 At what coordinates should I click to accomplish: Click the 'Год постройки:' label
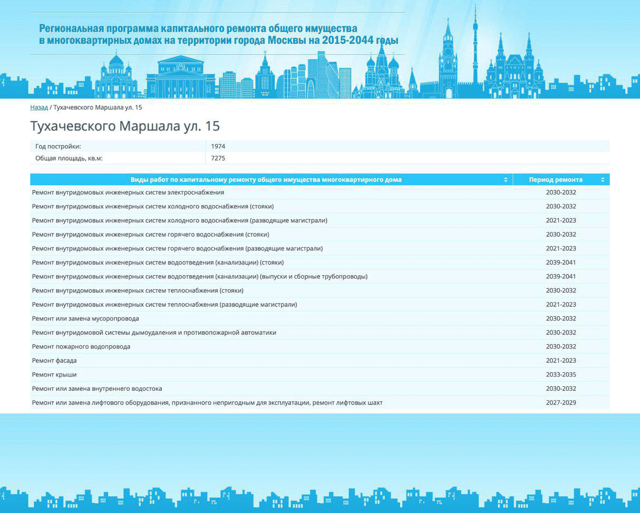click(x=58, y=146)
